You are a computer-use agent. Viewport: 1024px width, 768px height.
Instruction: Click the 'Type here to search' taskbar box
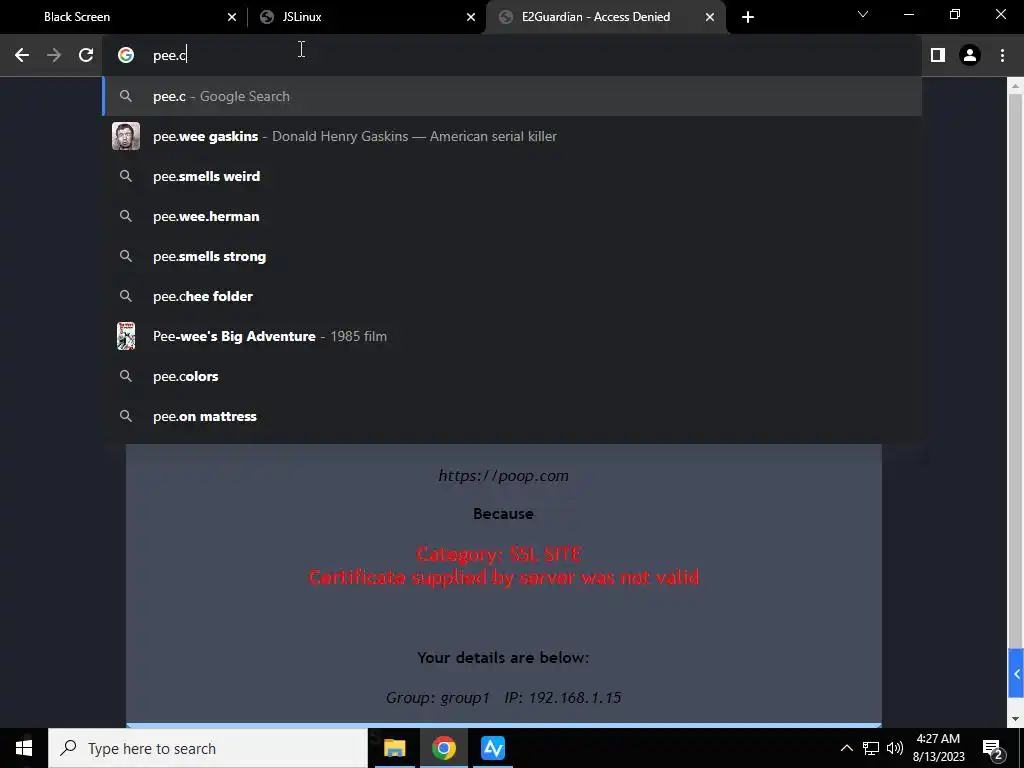pyautogui.click(x=208, y=748)
